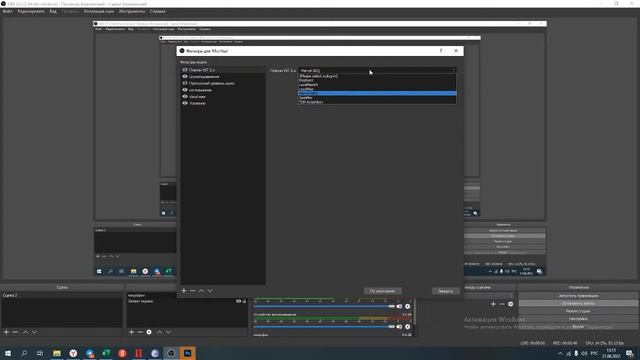The height and width of the screenshot is (360, 640).
Task: Remove source with the sources panel minus icon
Action: [x=140, y=332]
